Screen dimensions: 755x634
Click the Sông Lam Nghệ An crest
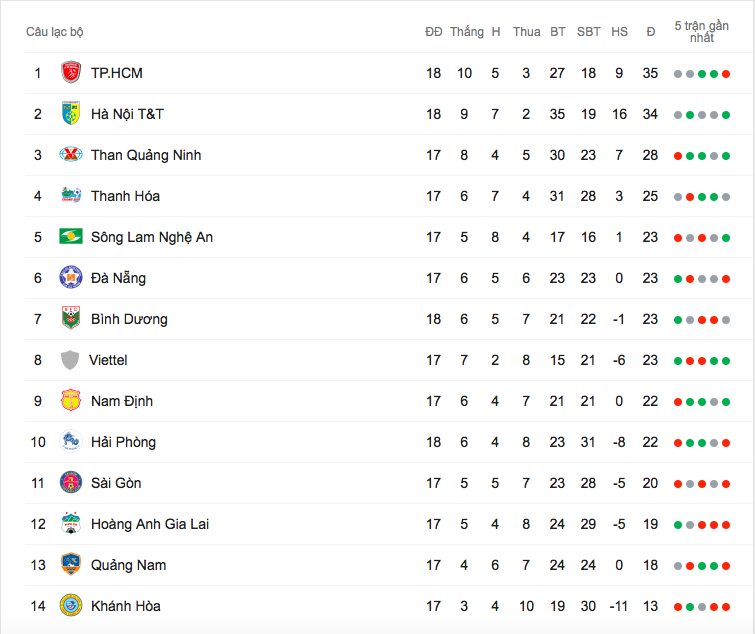coord(70,237)
